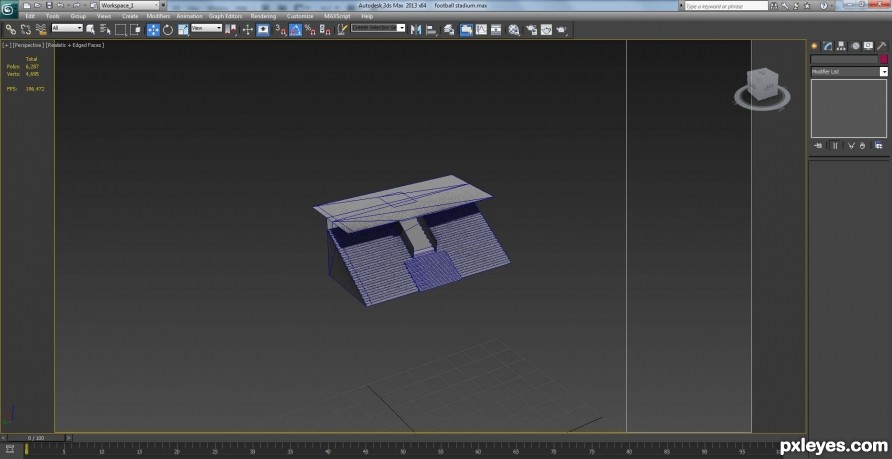Click the Undo arrow in quick access toolbar
Screen dimensions: 892x459
pyautogui.click(x=60, y=5)
